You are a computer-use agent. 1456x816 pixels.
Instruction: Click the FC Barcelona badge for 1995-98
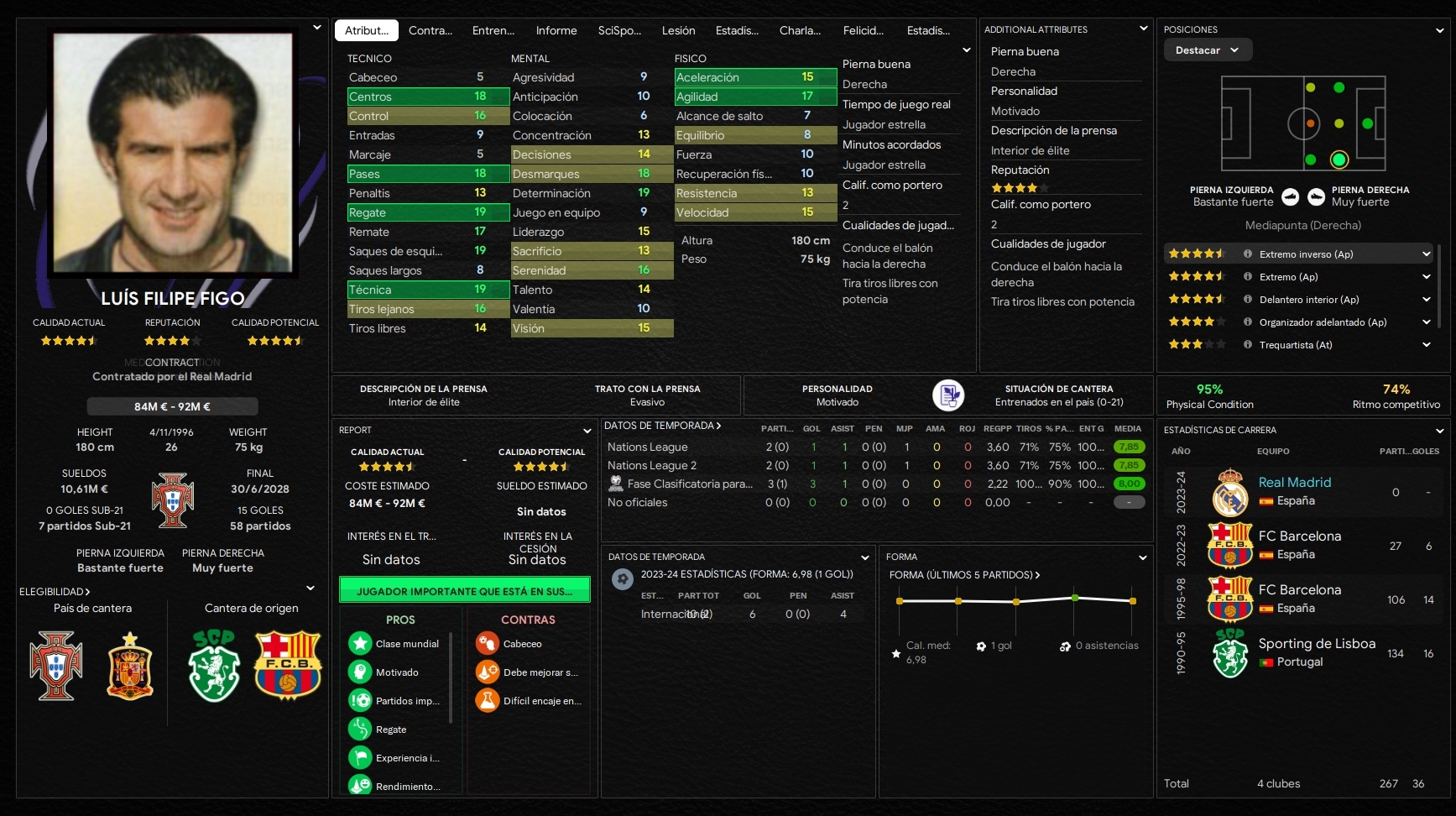pyautogui.click(x=1230, y=599)
